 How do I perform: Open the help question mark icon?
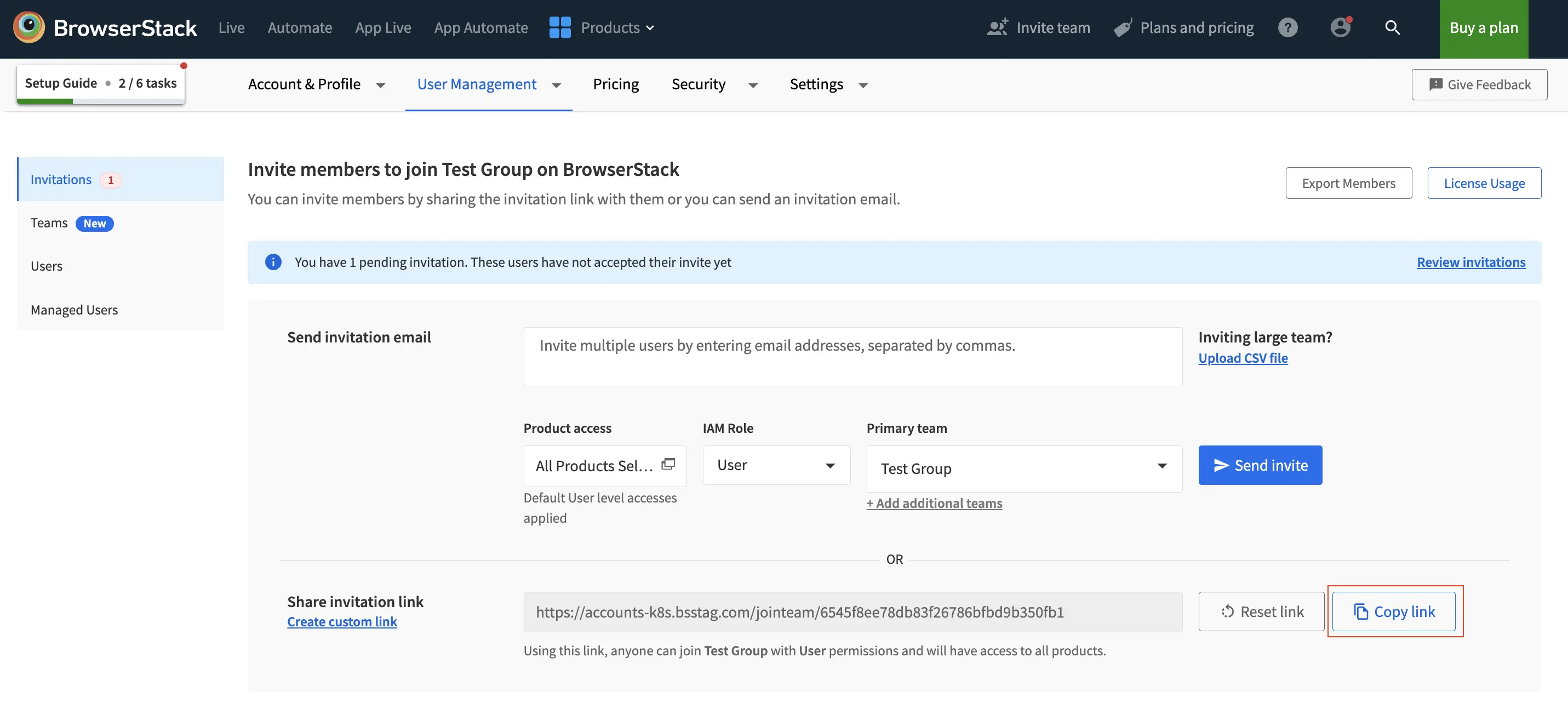point(1287,28)
